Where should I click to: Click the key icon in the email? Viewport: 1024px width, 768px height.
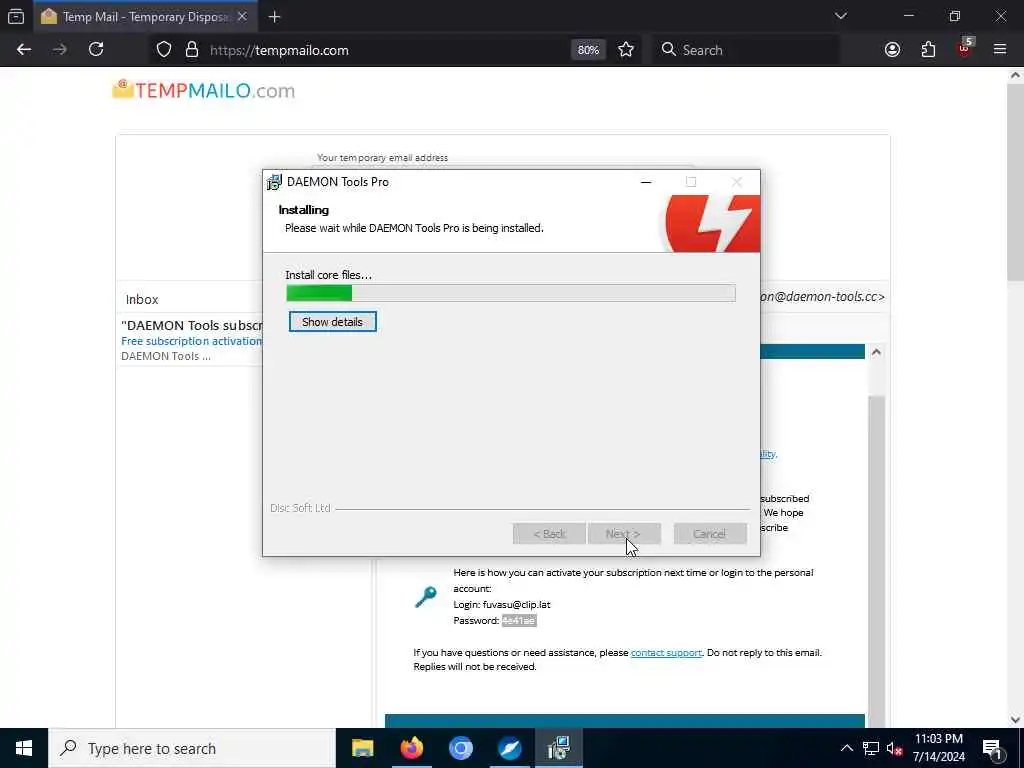coord(425,597)
